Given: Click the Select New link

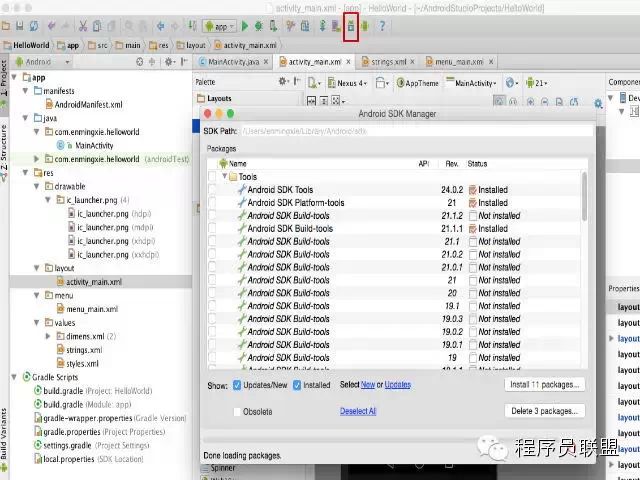Looking at the screenshot, I should pos(368,384).
